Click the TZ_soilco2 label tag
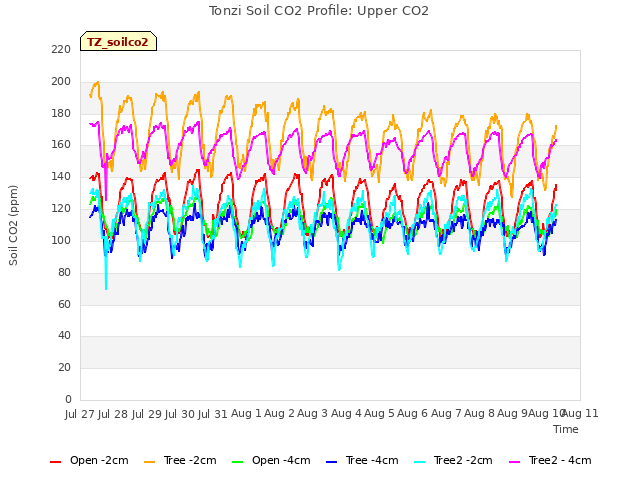This screenshot has height=480, width=640. click(118, 41)
